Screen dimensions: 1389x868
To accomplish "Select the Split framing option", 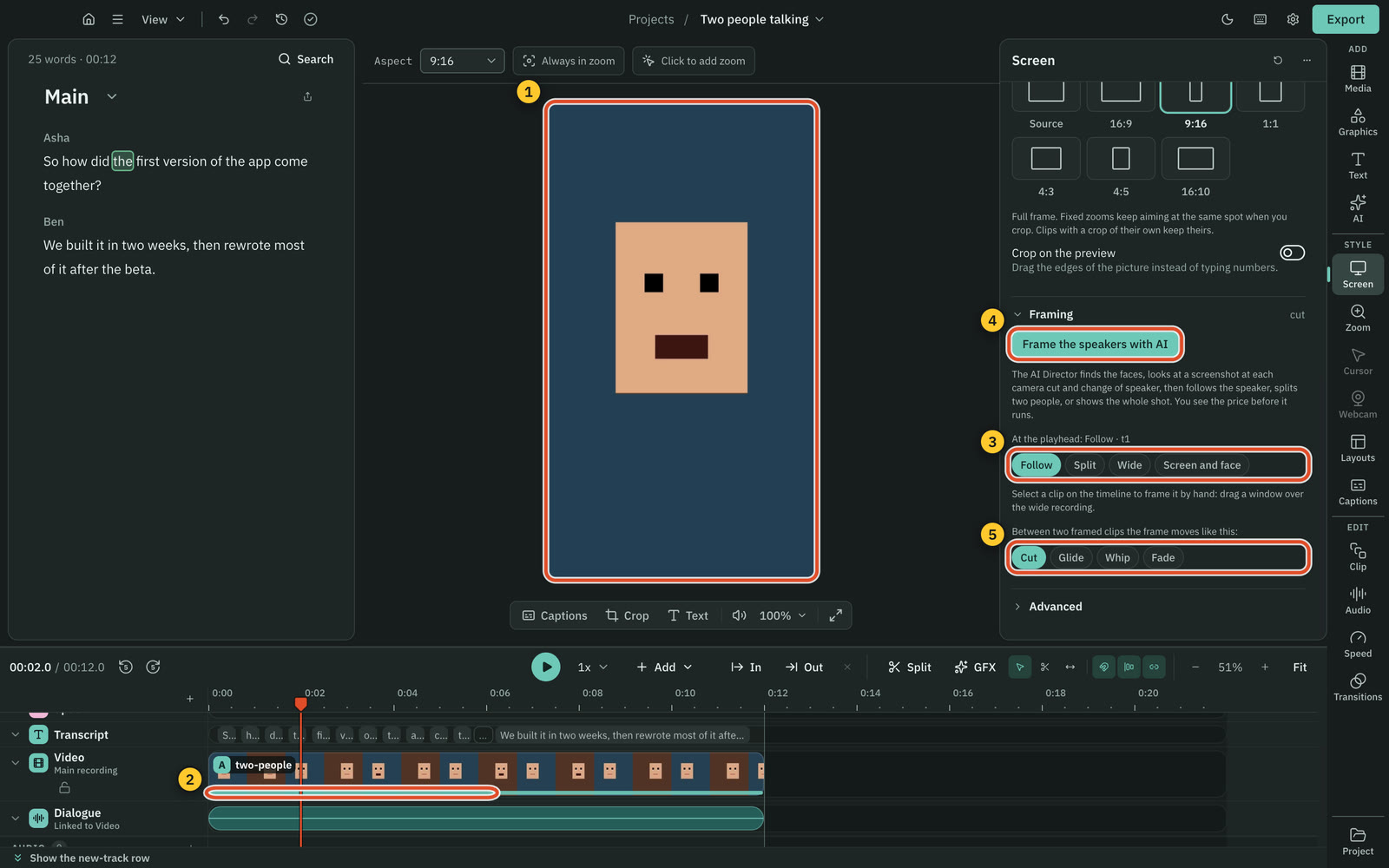I will 1084,465.
